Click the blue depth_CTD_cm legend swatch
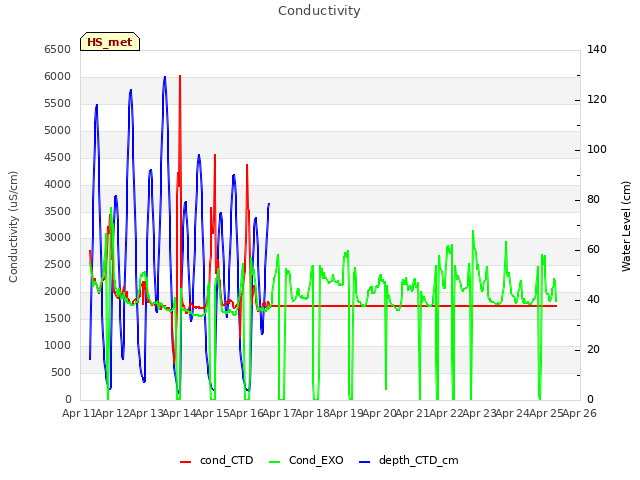This screenshot has width=640, height=480. (x=364, y=462)
